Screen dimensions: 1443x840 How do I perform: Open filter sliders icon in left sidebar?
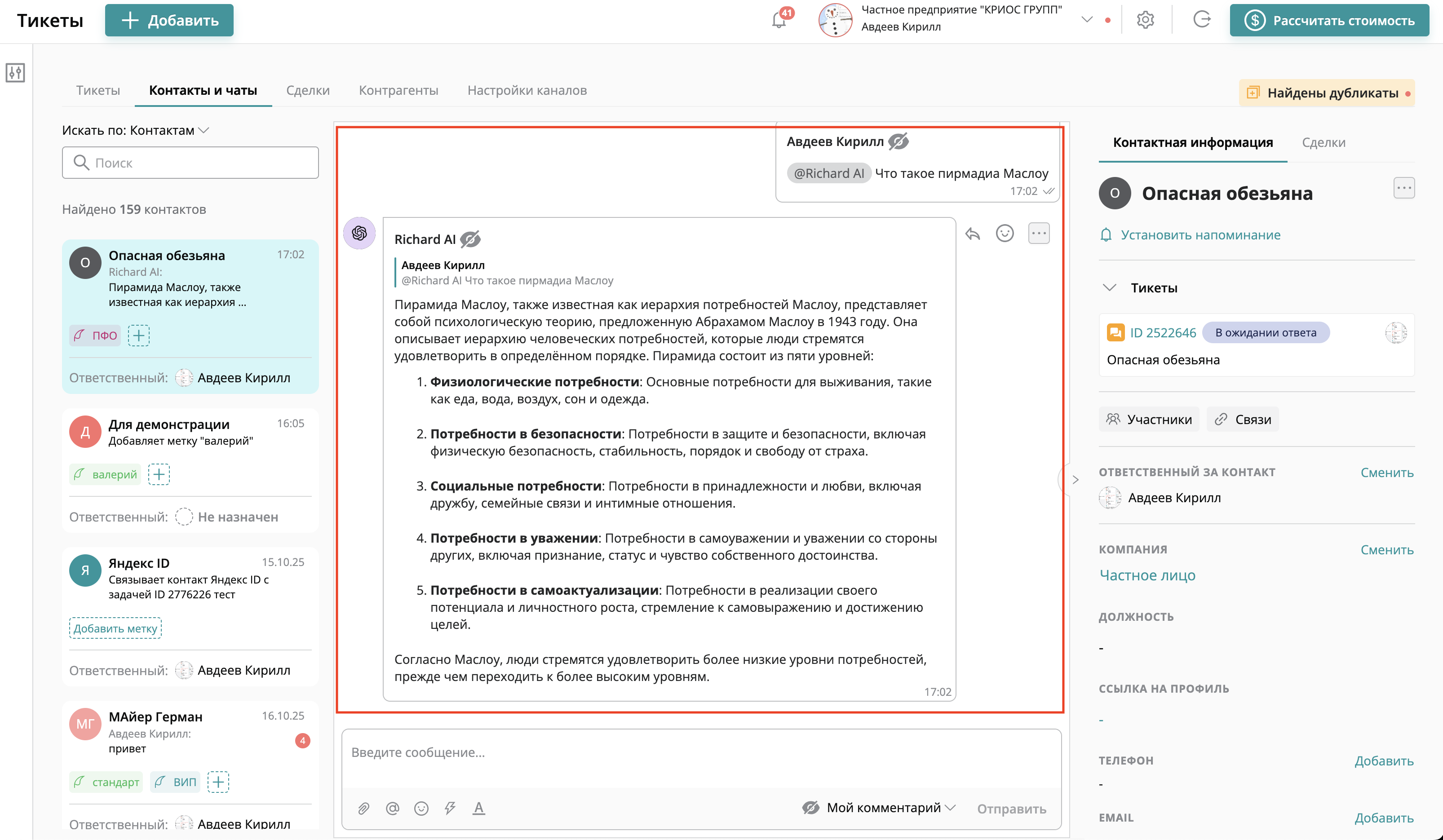pyautogui.click(x=15, y=73)
